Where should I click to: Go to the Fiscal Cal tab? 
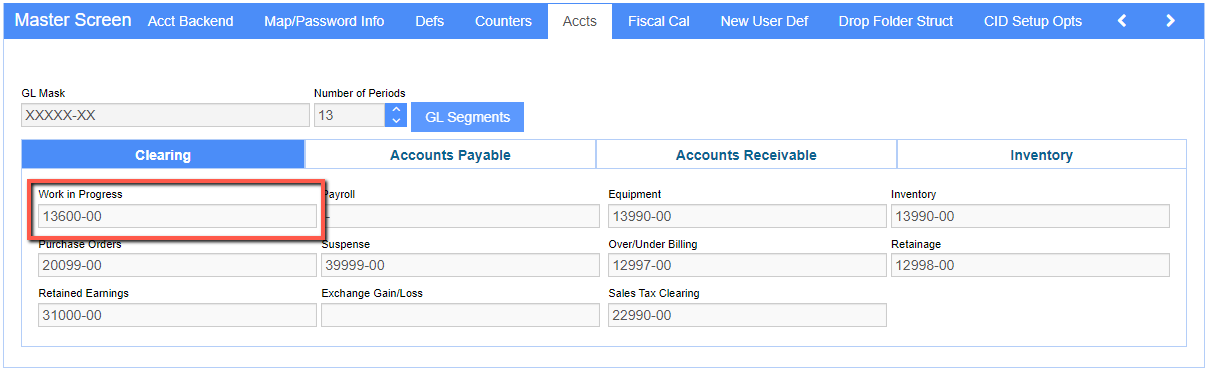658,21
